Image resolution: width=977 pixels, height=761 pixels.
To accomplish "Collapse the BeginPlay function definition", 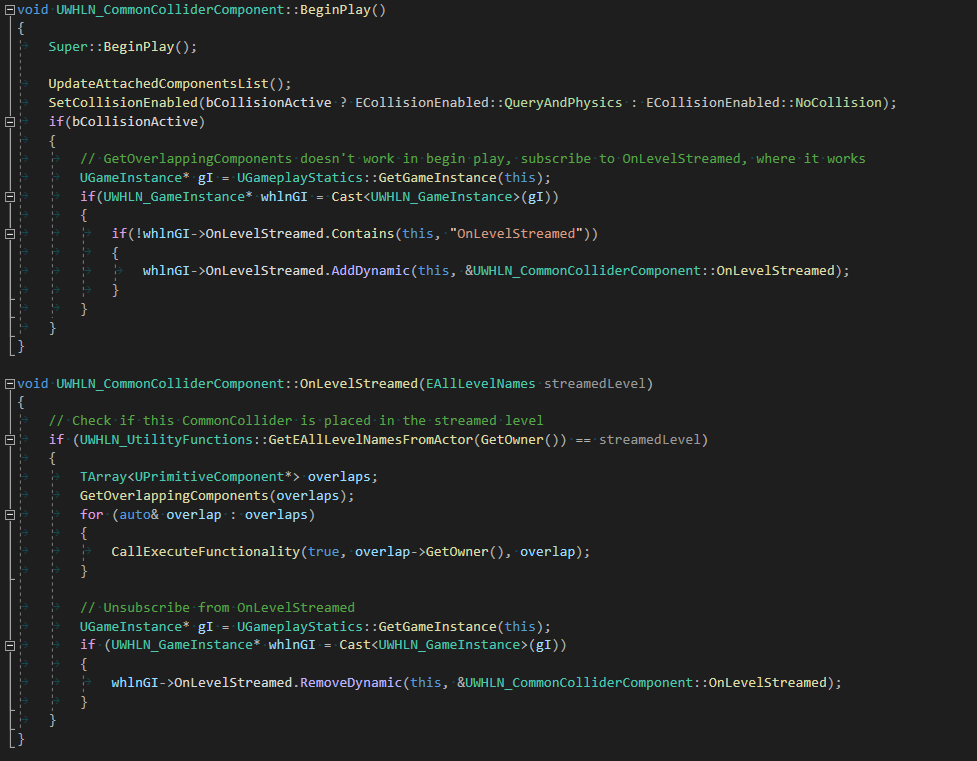I will click(x=10, y=9).
